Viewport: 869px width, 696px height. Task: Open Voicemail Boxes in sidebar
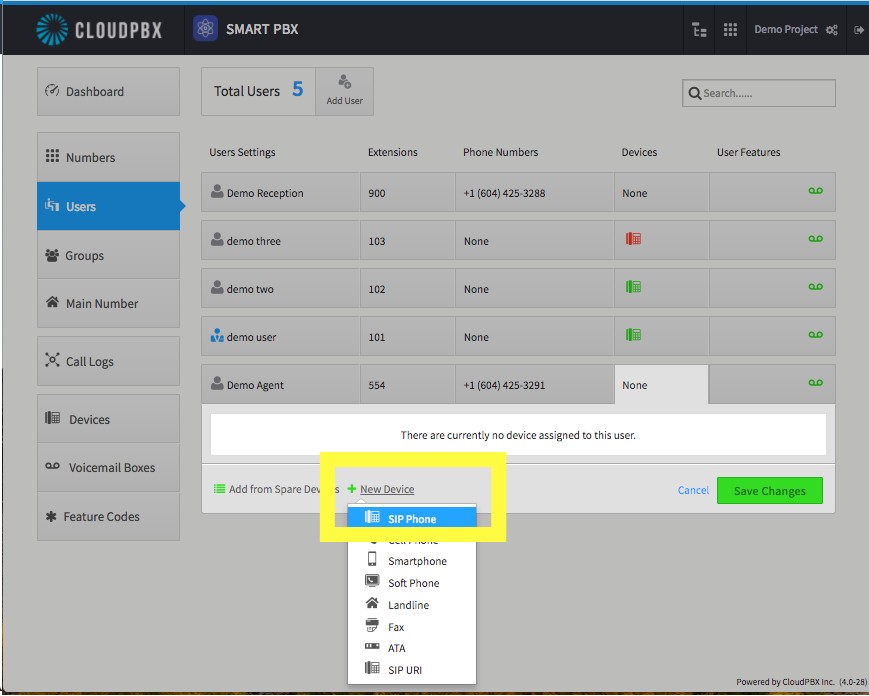coord(108,467)
